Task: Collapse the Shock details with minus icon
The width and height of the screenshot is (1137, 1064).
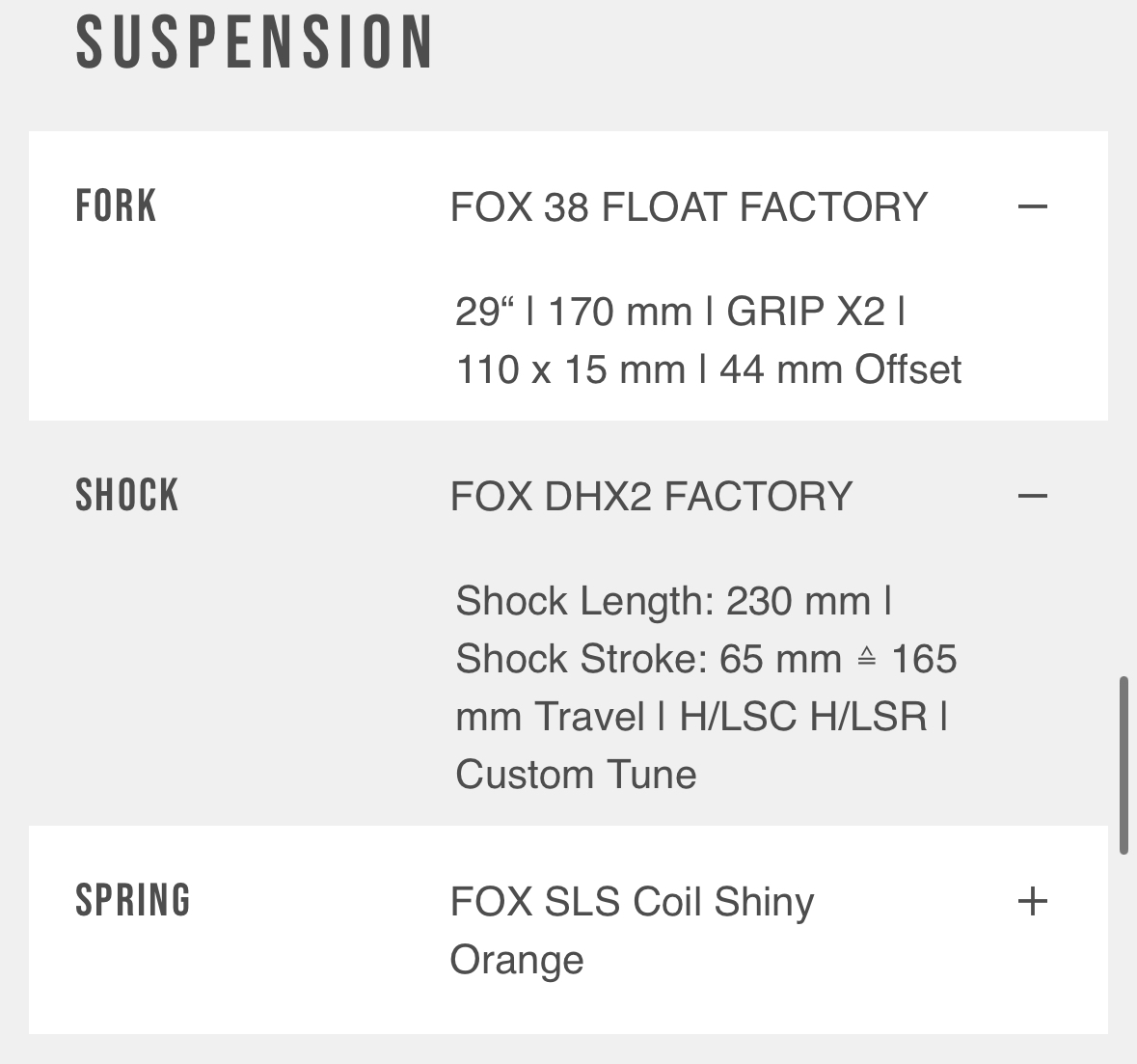Action: (x=1032, y=496)
